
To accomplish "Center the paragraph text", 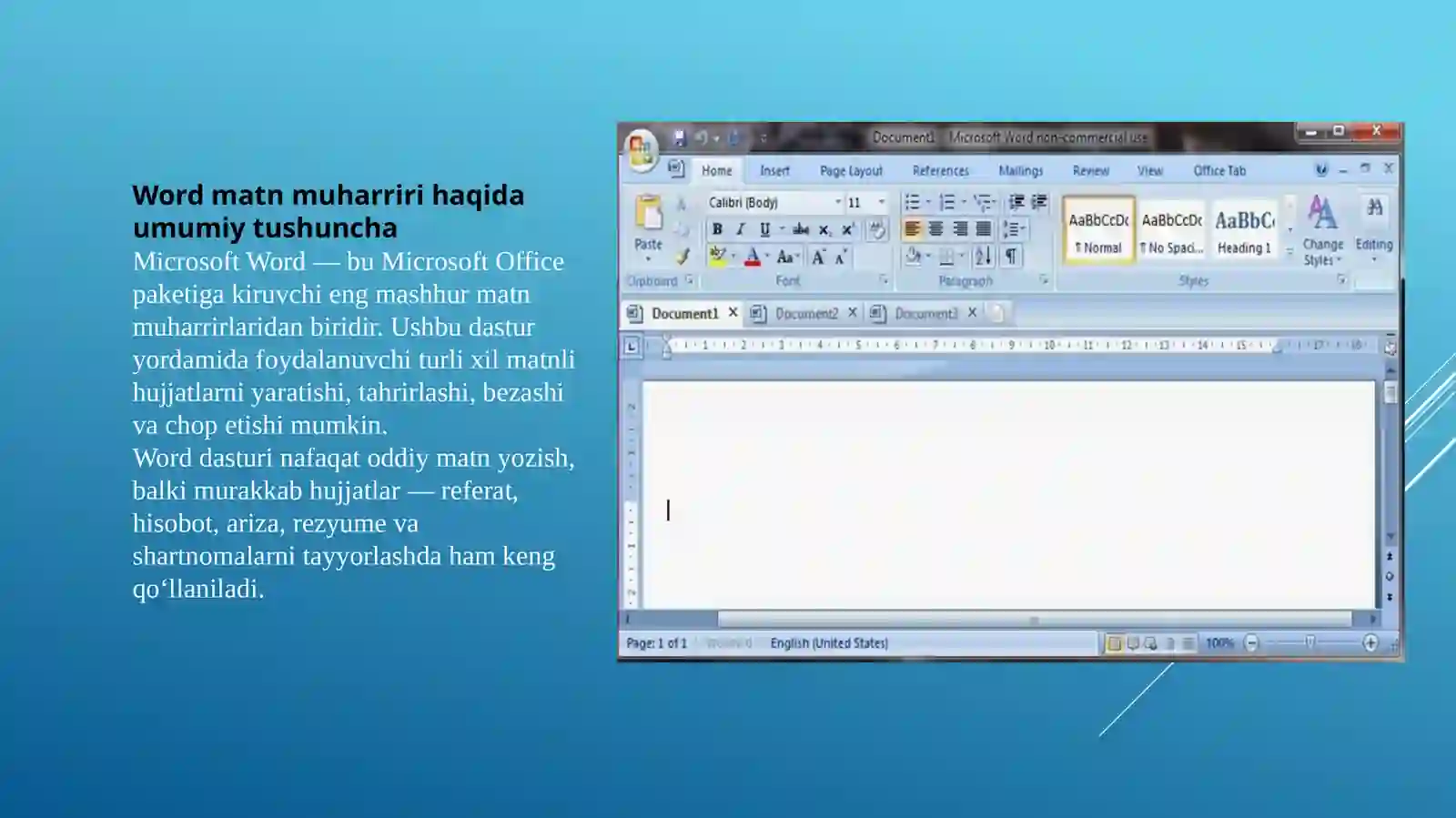I will click(935, 229).
